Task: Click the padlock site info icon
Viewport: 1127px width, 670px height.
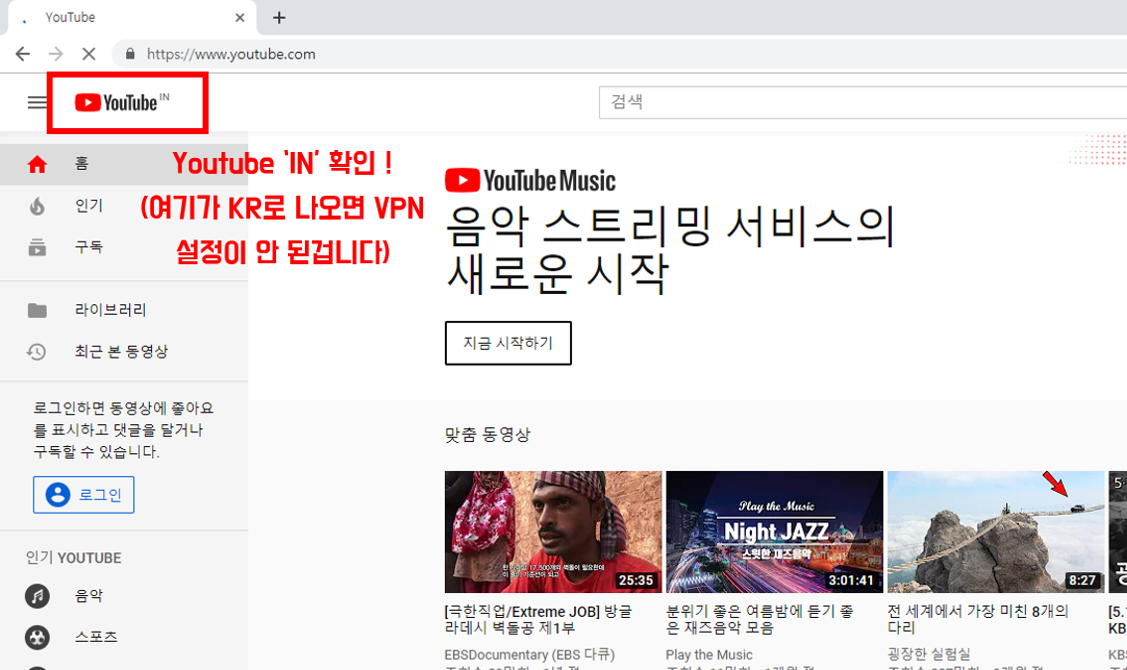Action: 130,54
